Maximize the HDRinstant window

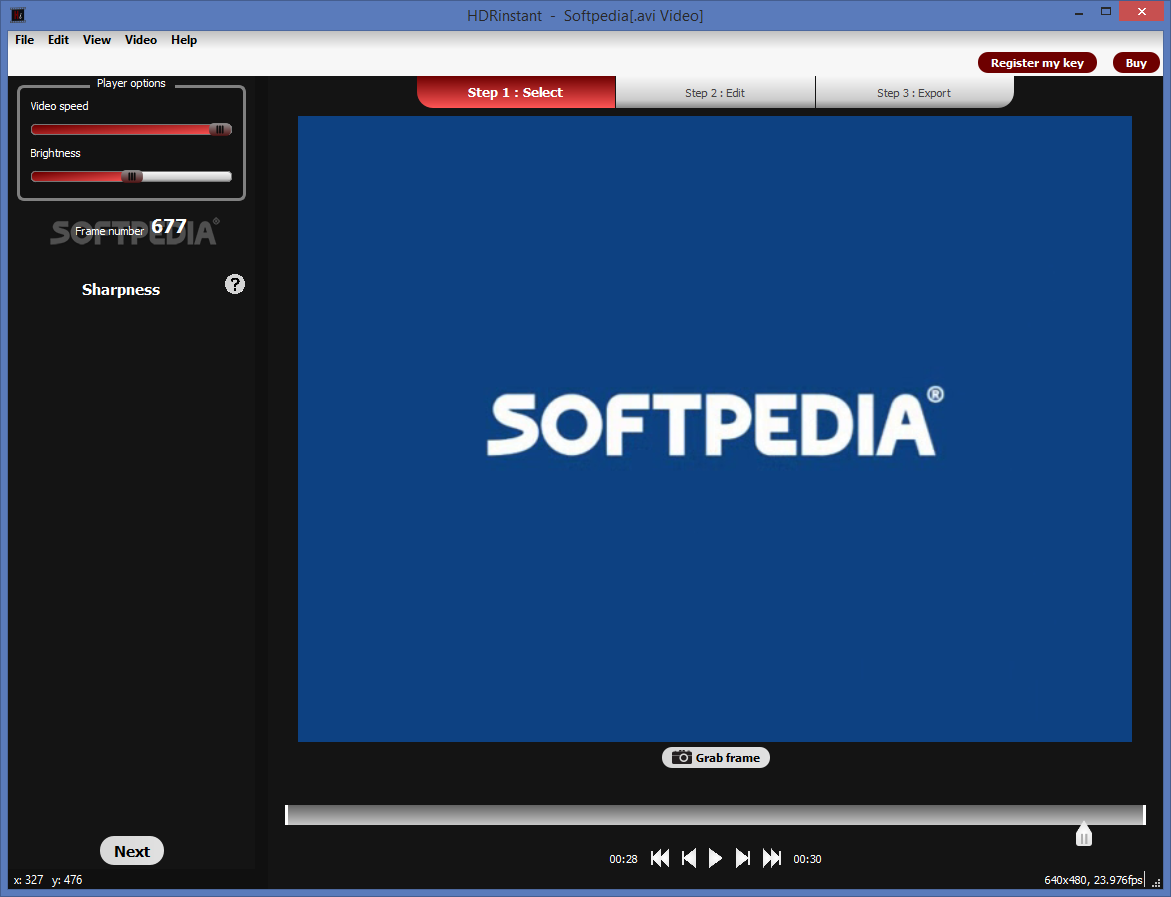tap(1106, 11)
